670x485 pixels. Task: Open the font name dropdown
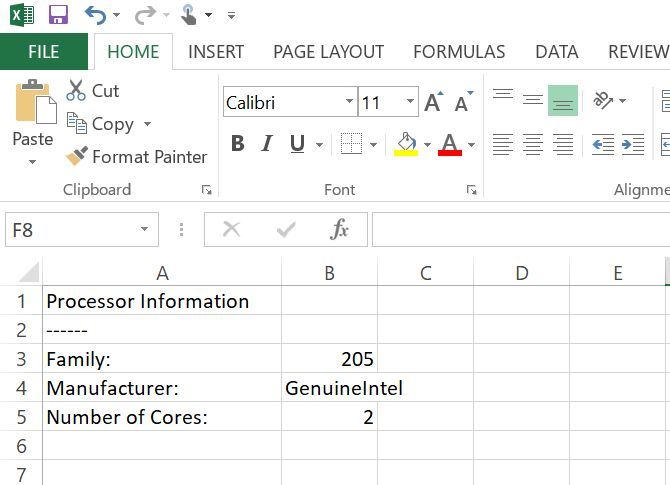[349, 102]
